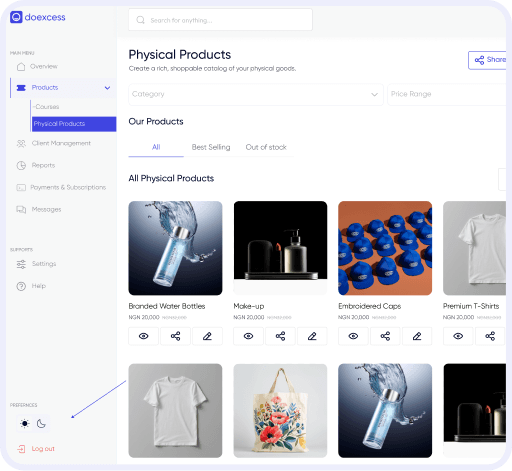Open second-row white t-shirt thumbnail
The width and height of the screenshot is (512, 471).
click(175, 411)
